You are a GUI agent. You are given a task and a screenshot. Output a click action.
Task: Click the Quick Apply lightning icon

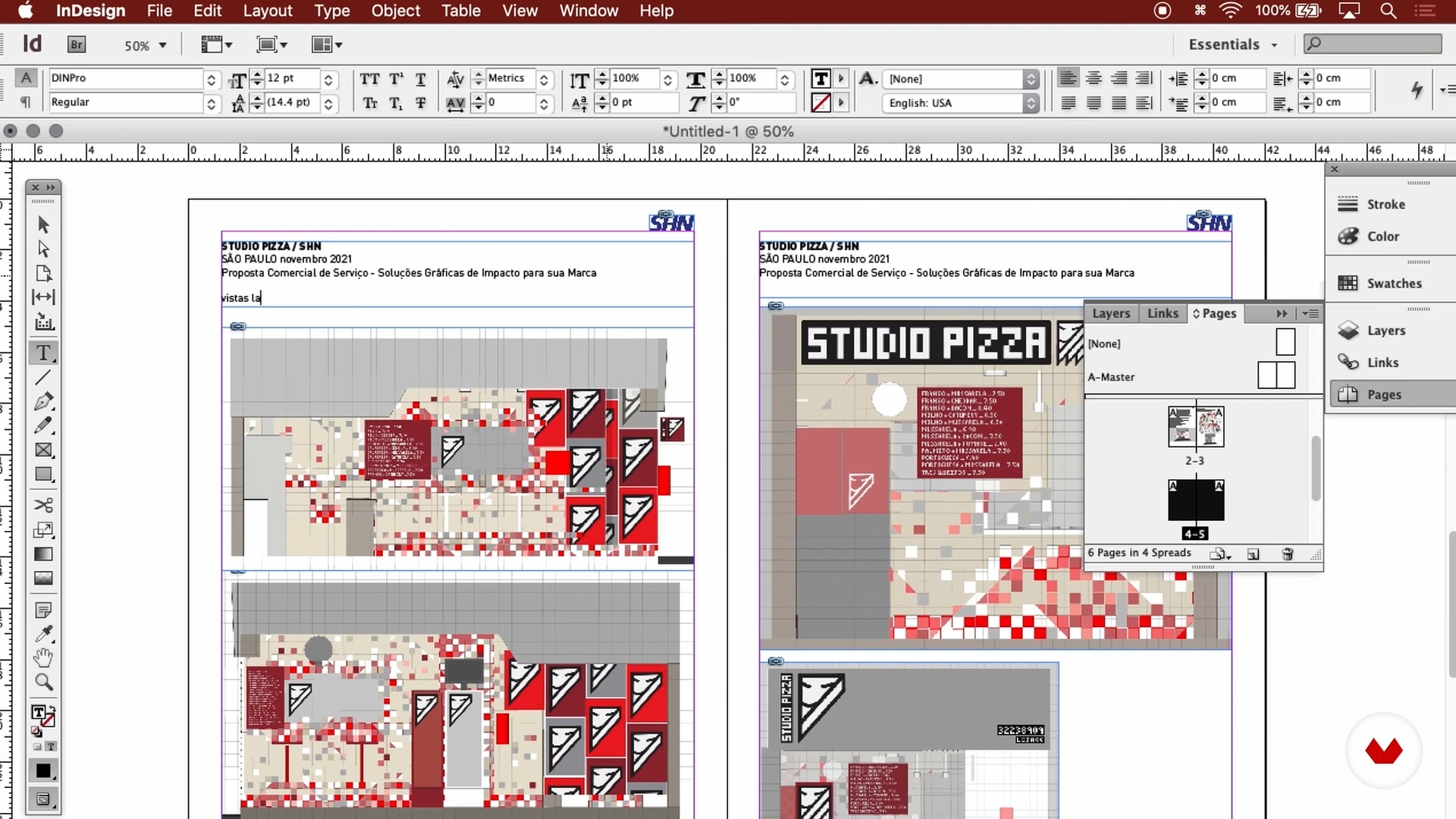tap(1417, 89)
